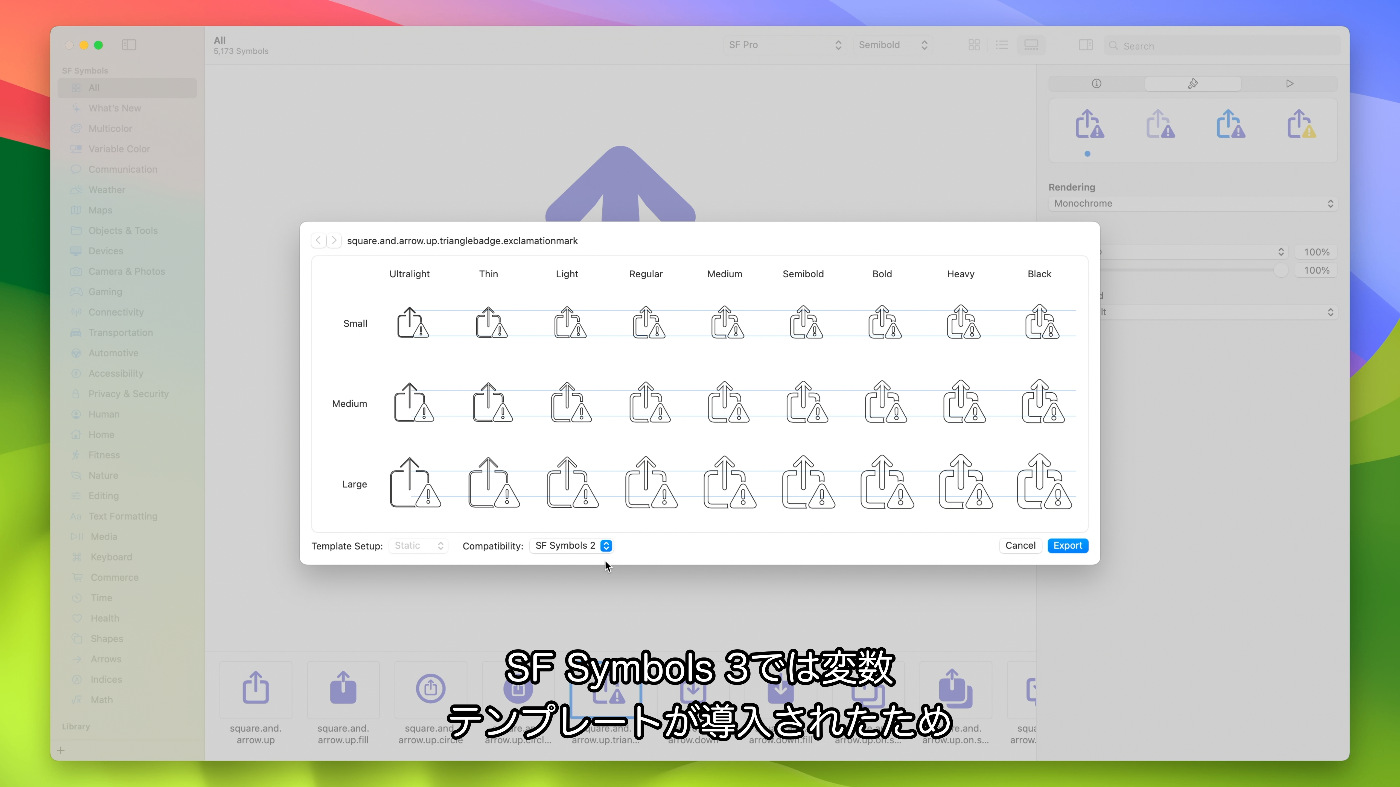Open the Devices category
The image size is (1400, 787).
coord(127,251)
